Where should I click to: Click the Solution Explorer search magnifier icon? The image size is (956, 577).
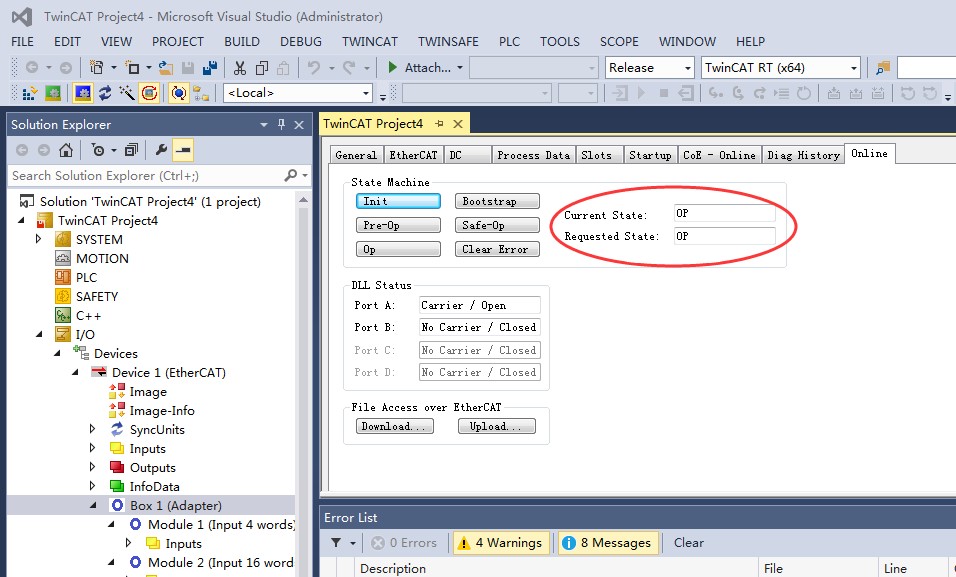(x=291, y=176)
